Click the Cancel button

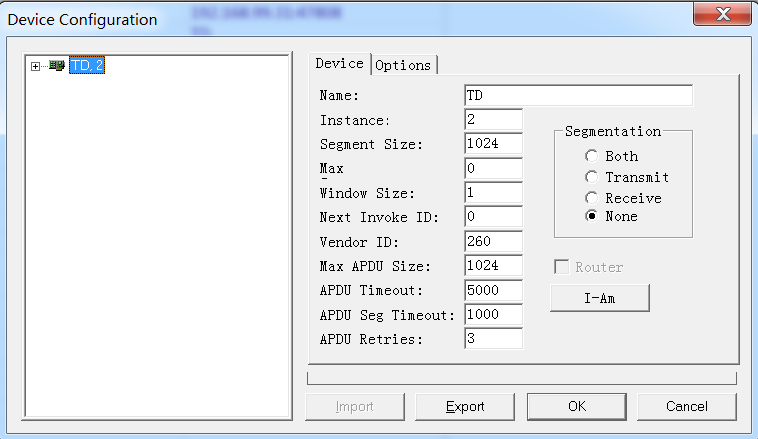click(687, 407)
